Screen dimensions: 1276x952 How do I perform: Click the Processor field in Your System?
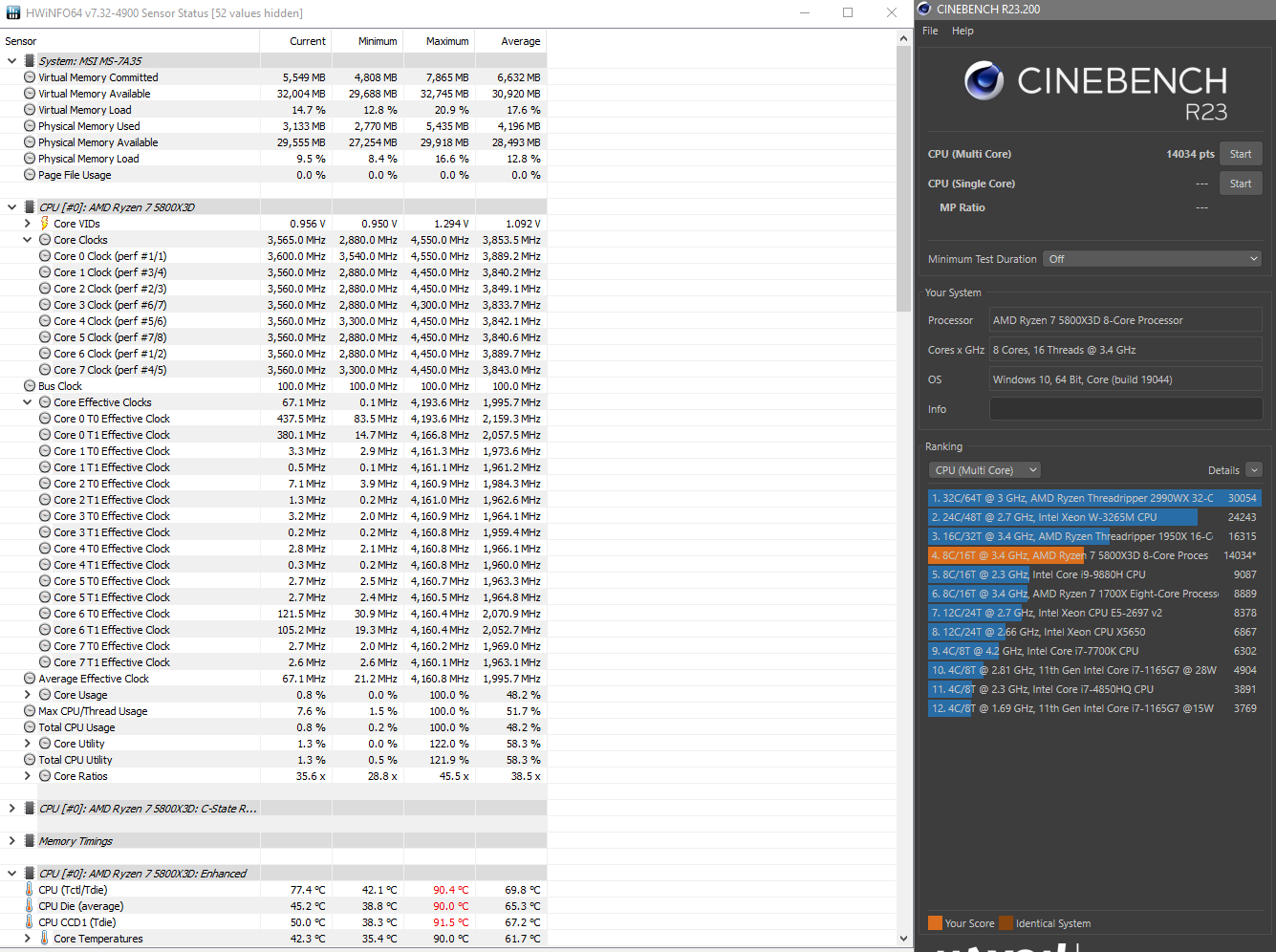click(x=1126, y=320)
